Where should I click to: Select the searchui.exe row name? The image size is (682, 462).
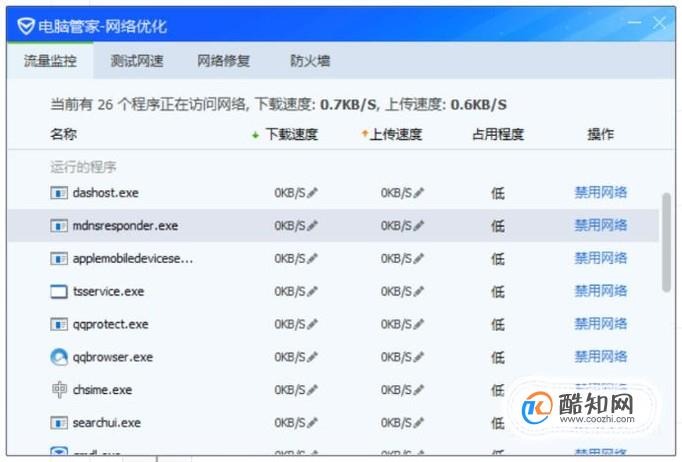[107, 423]
